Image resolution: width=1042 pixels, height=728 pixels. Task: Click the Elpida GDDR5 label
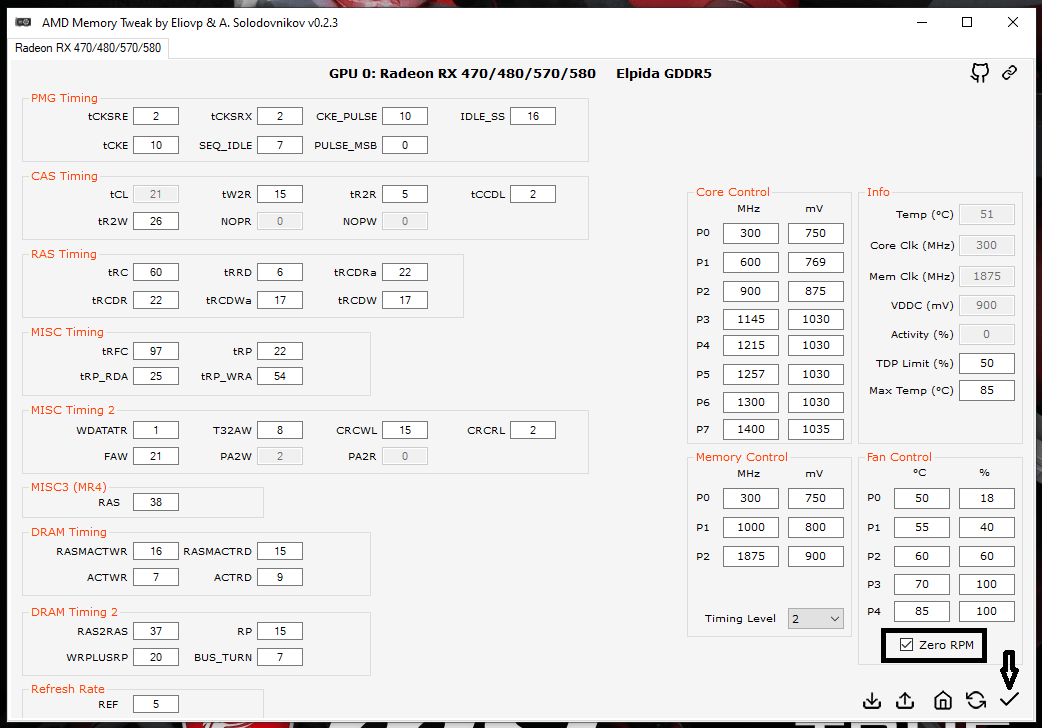click(663, 73)
